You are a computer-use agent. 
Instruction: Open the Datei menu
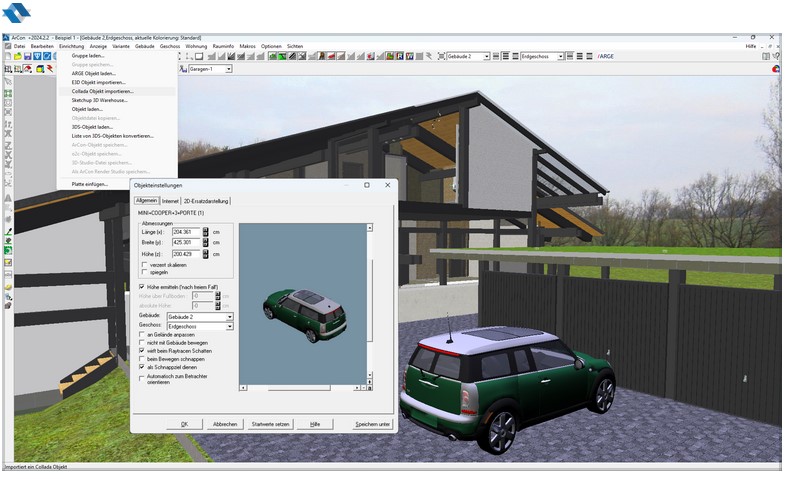coord(19,46)
